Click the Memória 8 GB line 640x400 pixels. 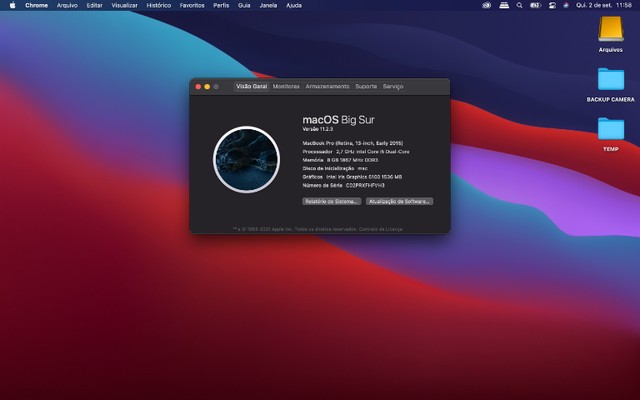click(x=340, y=160)
